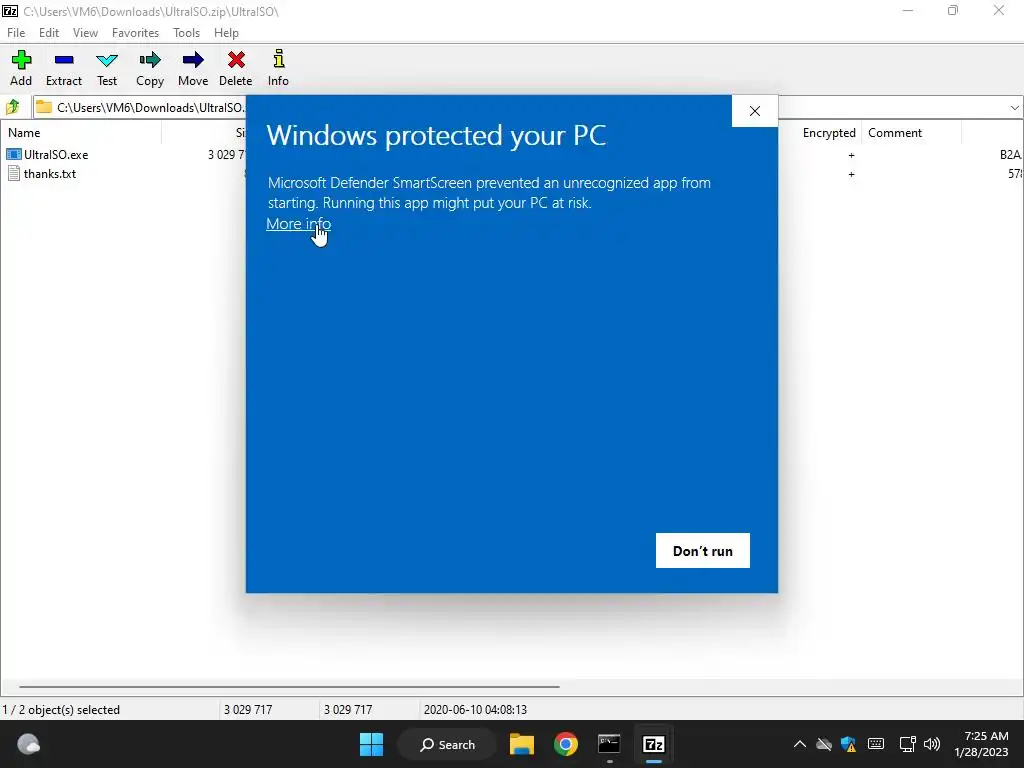1024x768 pixels.
Task: Click the OneDrive cloud tray icon
Action: point(824,744)
